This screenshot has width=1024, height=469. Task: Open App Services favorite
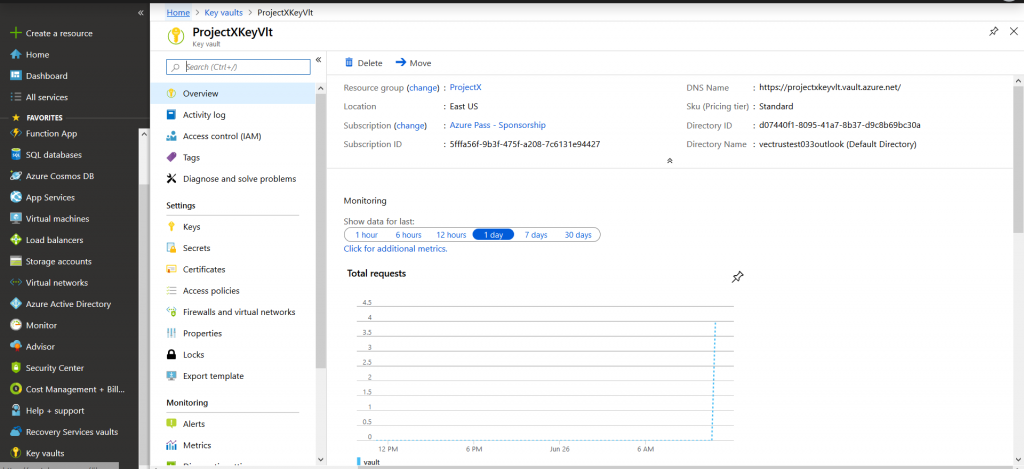50,197
